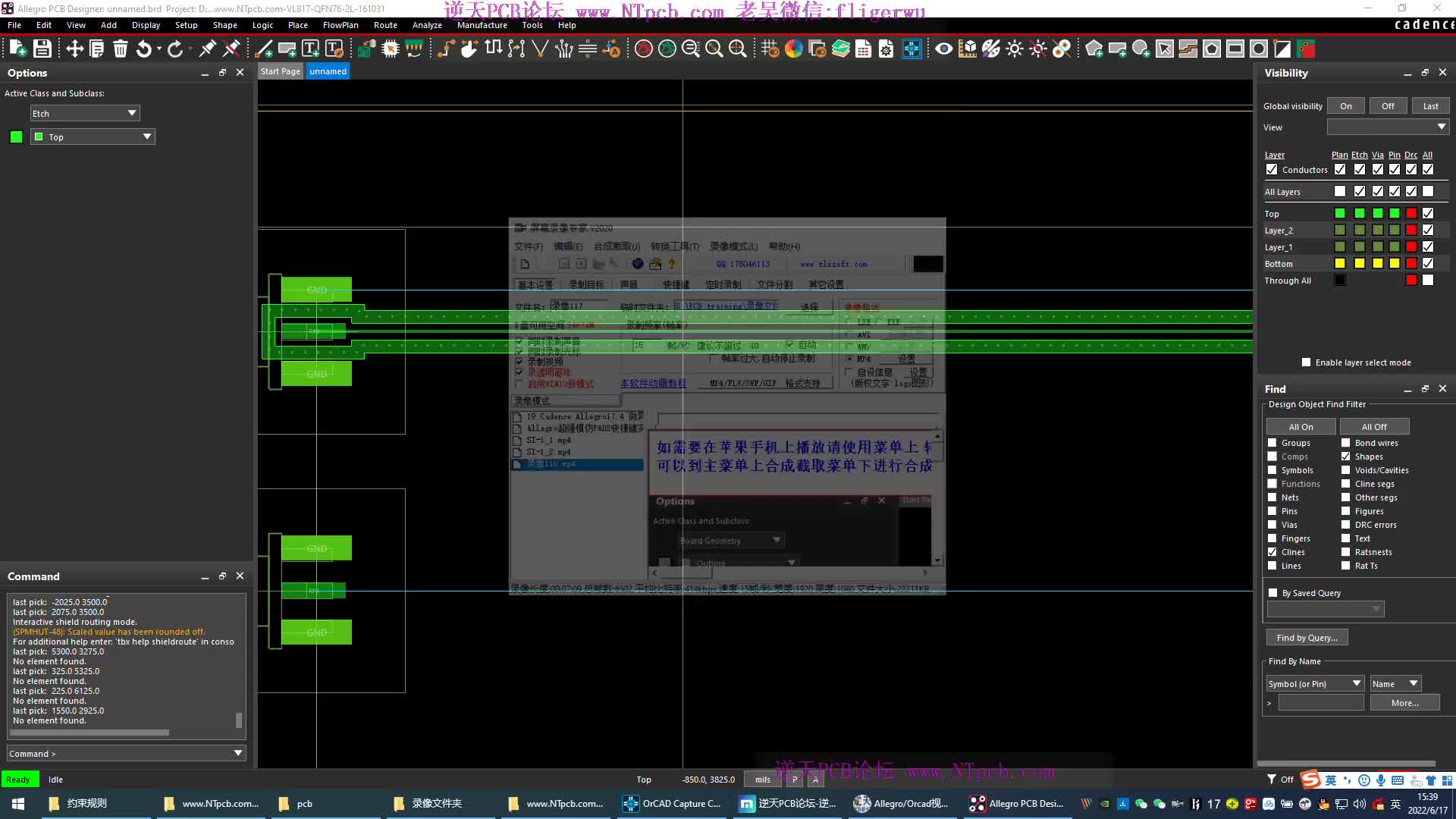Open the Top subclass dropdown
The image size is (1456, 819).
pyautogui.click(x=147, y=136)
